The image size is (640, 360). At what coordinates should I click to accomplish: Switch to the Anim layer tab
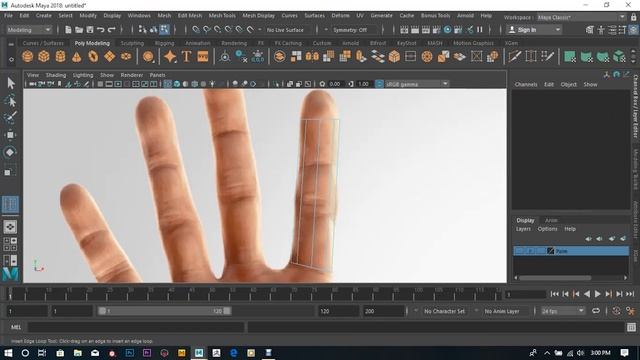pyautogui.click(x=551, y=220)
